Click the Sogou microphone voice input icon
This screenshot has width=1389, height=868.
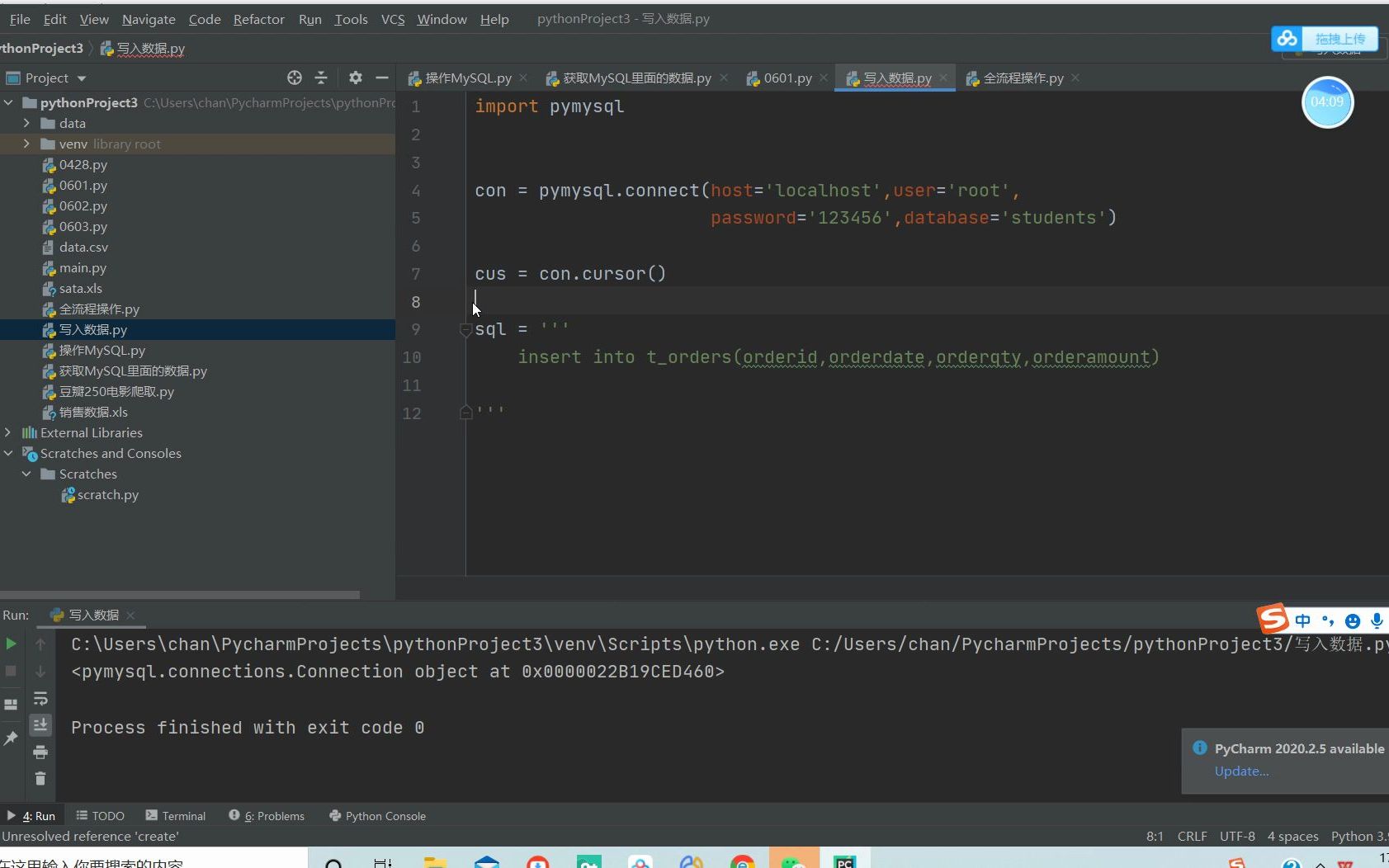click(x=1377, y=621)
